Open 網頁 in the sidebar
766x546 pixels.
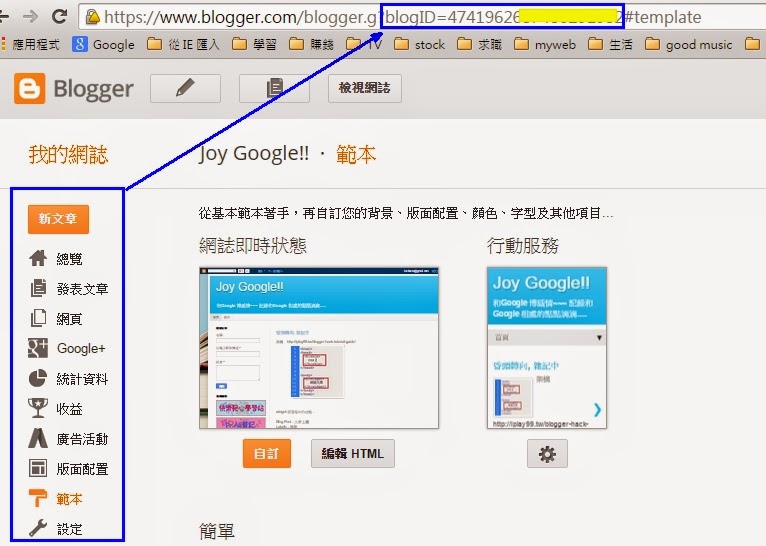tap(55, 318)
